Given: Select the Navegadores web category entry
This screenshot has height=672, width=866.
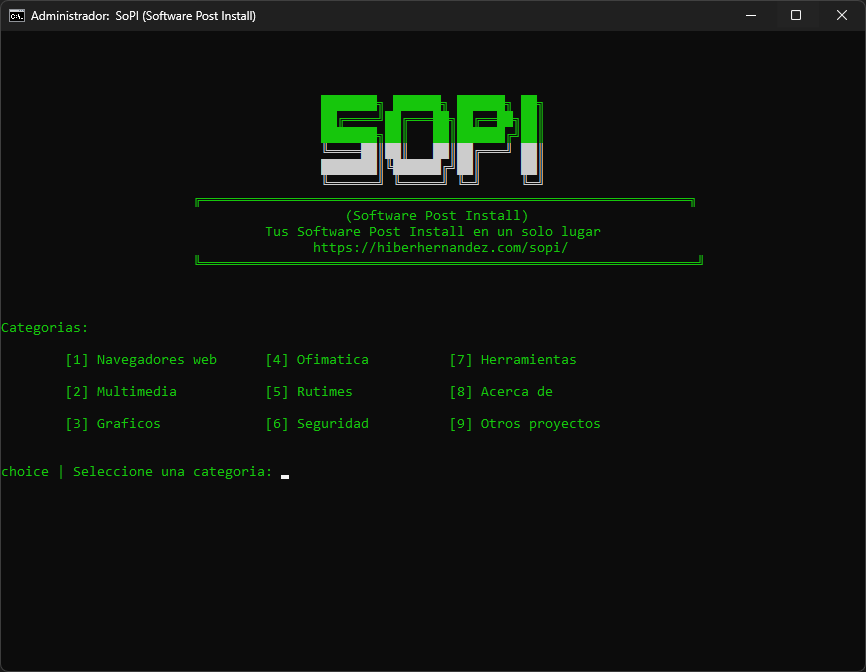Looking at the screenshot, I should coord(141,360).
